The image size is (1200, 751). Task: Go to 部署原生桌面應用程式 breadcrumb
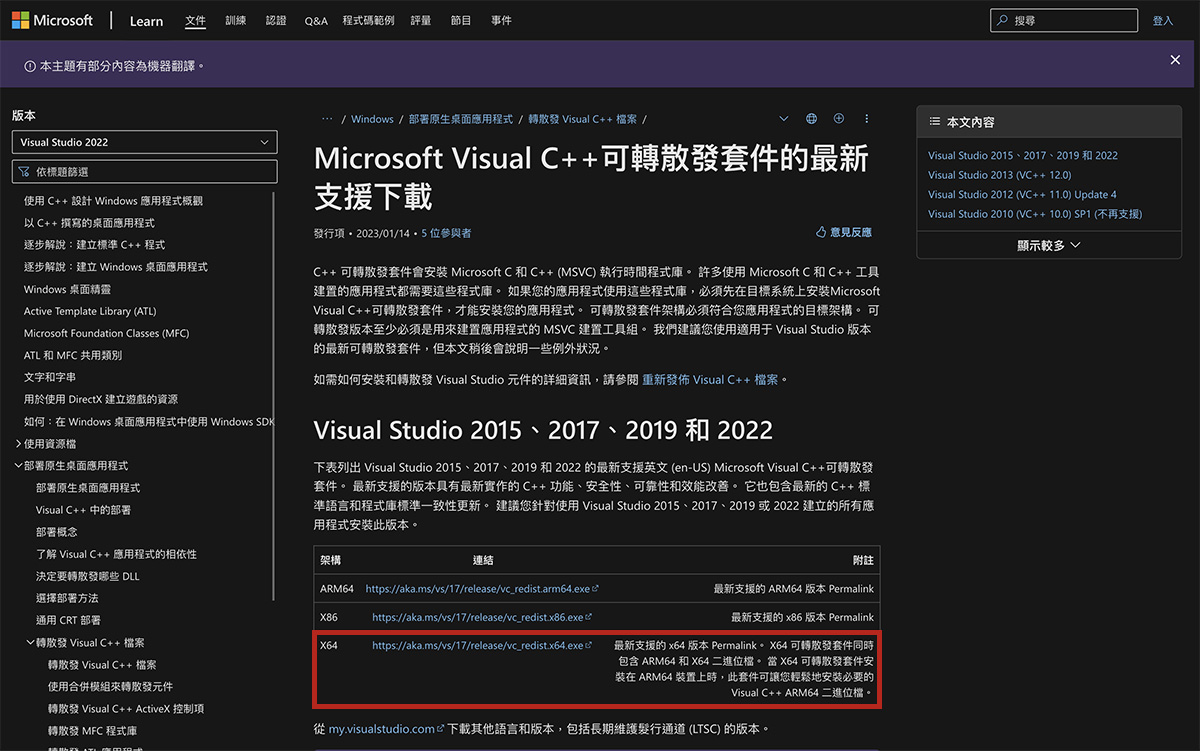(460, 119)
